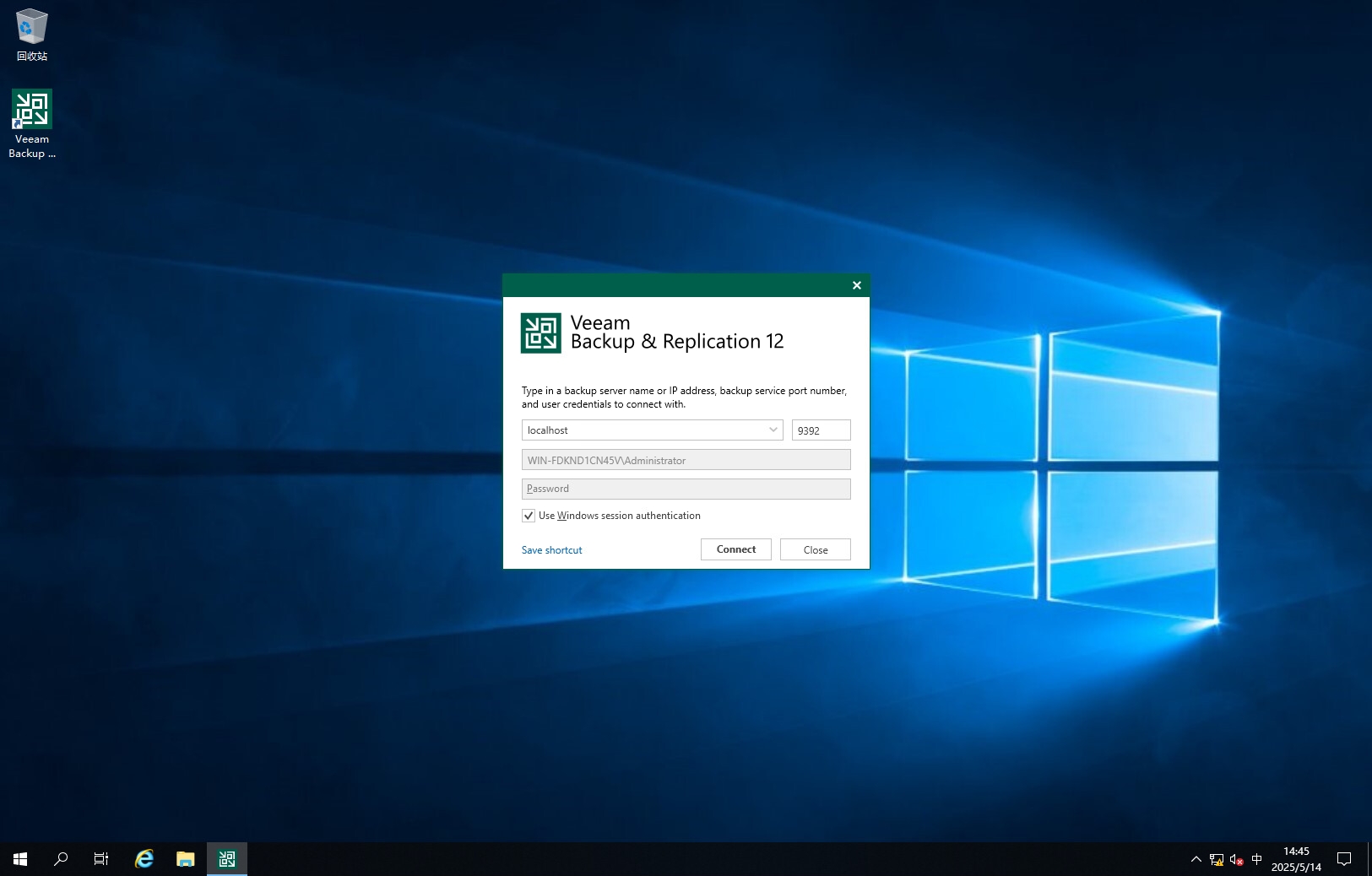1372x876 pixels.
Task: Open the Windows Start menu
Action: [x=20, y=859]
